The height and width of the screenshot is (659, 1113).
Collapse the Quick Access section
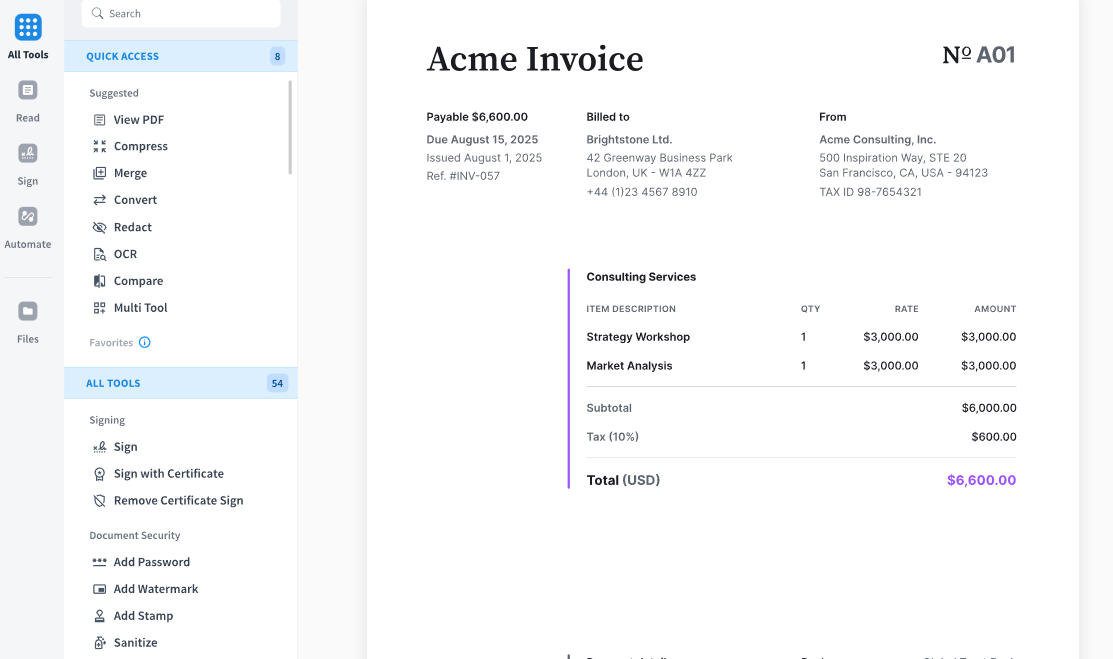123,57
